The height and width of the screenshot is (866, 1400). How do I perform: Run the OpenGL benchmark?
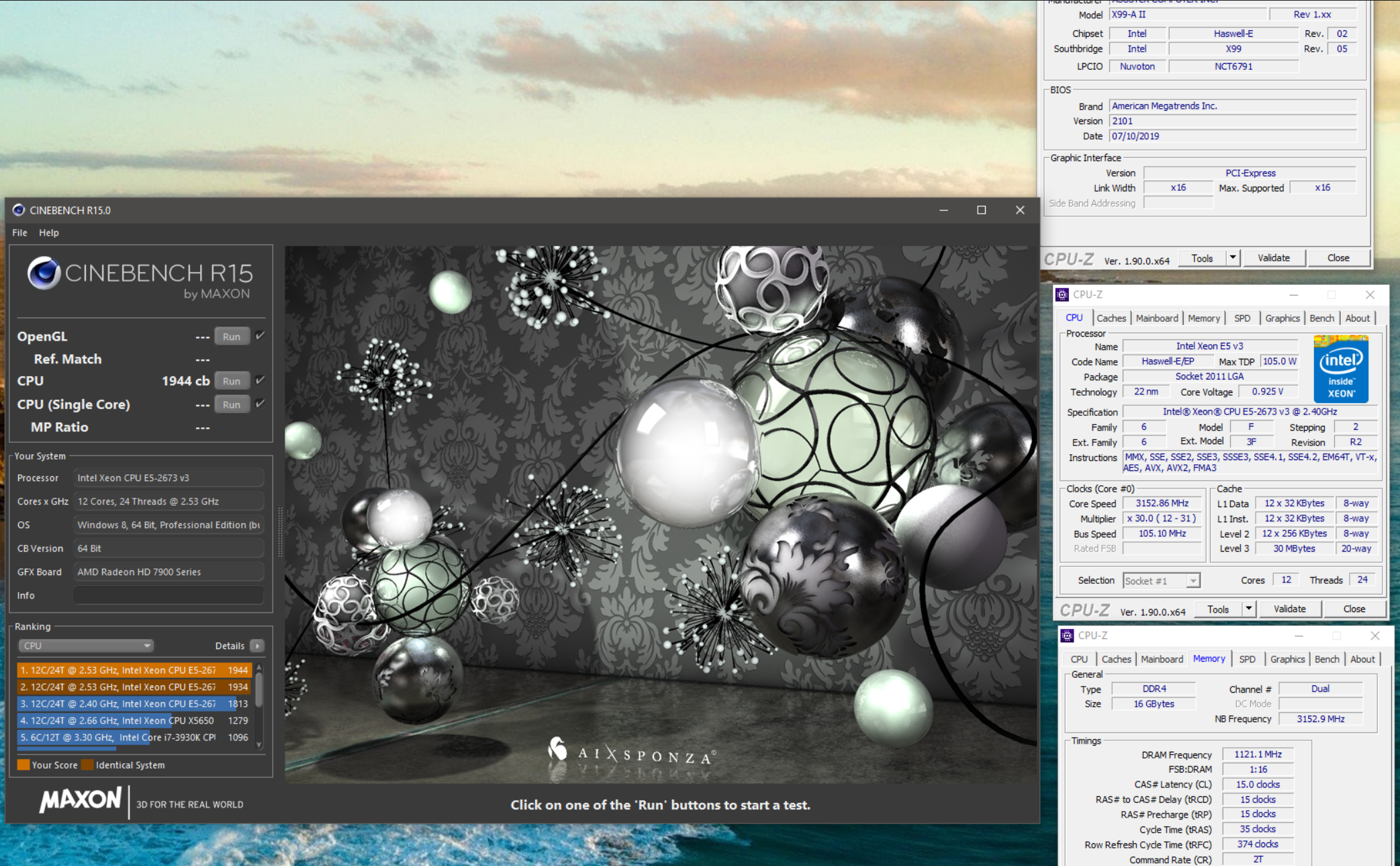[x=232, y=337]
